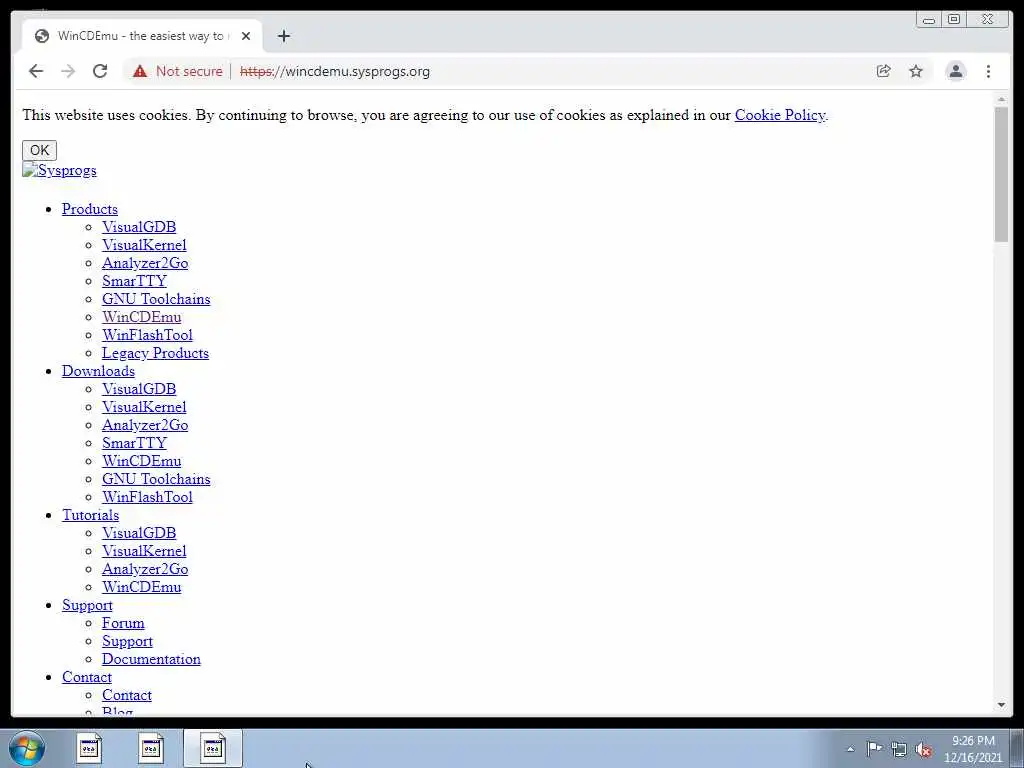Open SmarTTY under Downloads

coord(134,443)
